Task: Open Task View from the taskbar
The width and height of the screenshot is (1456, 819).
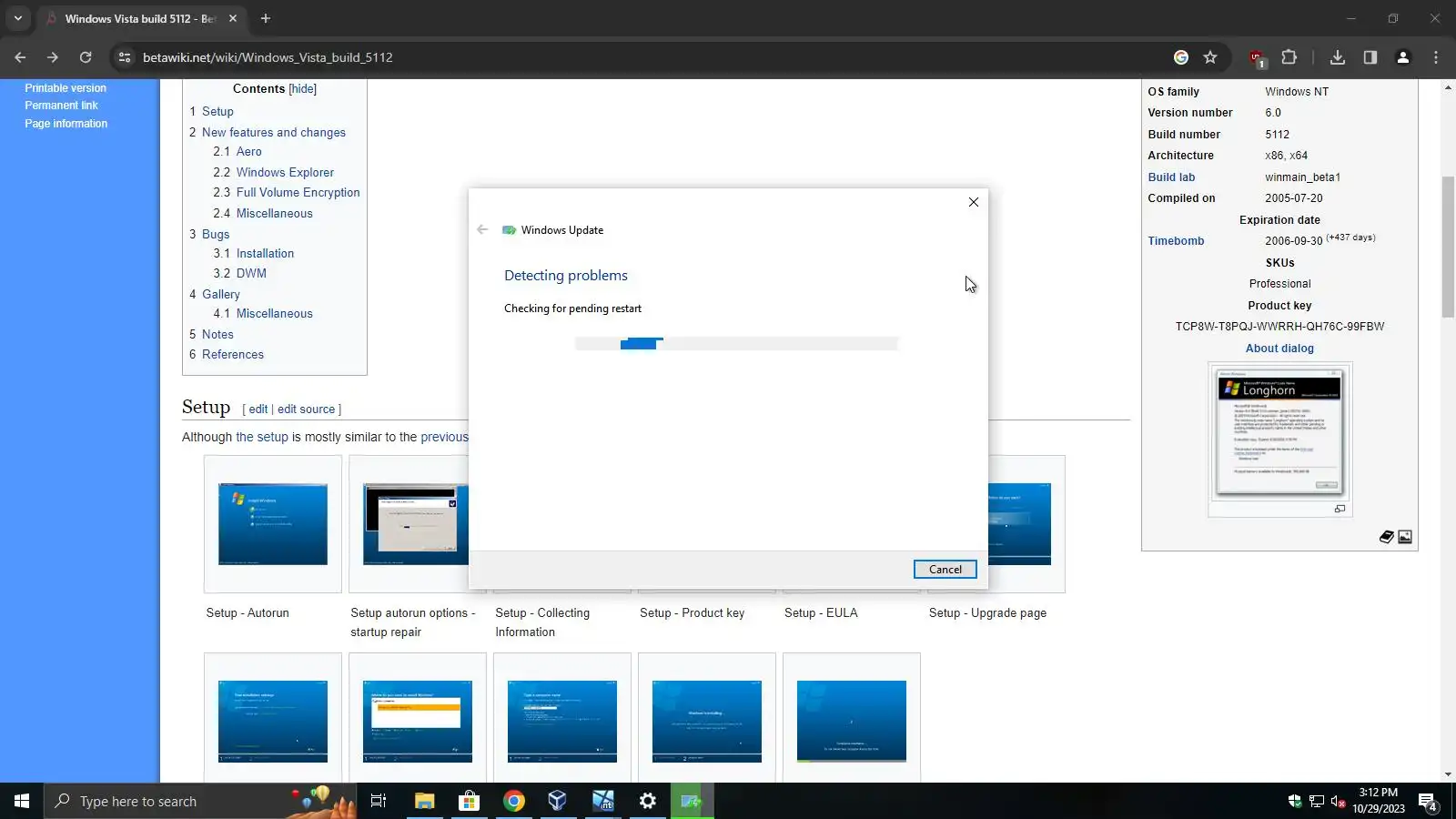Action: coord(379,801)
